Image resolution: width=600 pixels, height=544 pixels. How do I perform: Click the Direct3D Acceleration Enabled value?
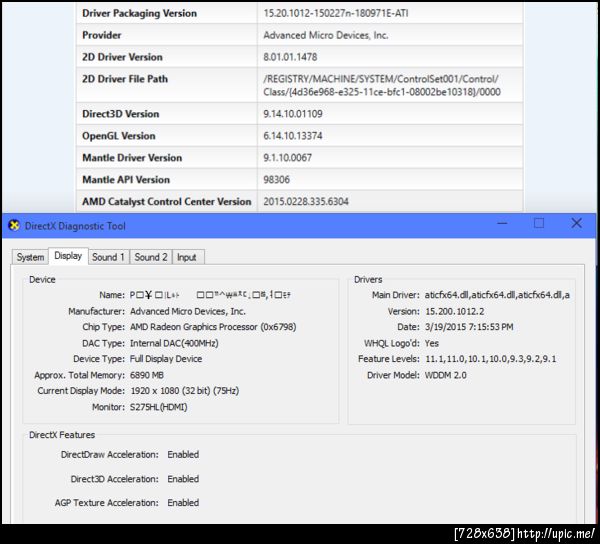pos(183,479)
